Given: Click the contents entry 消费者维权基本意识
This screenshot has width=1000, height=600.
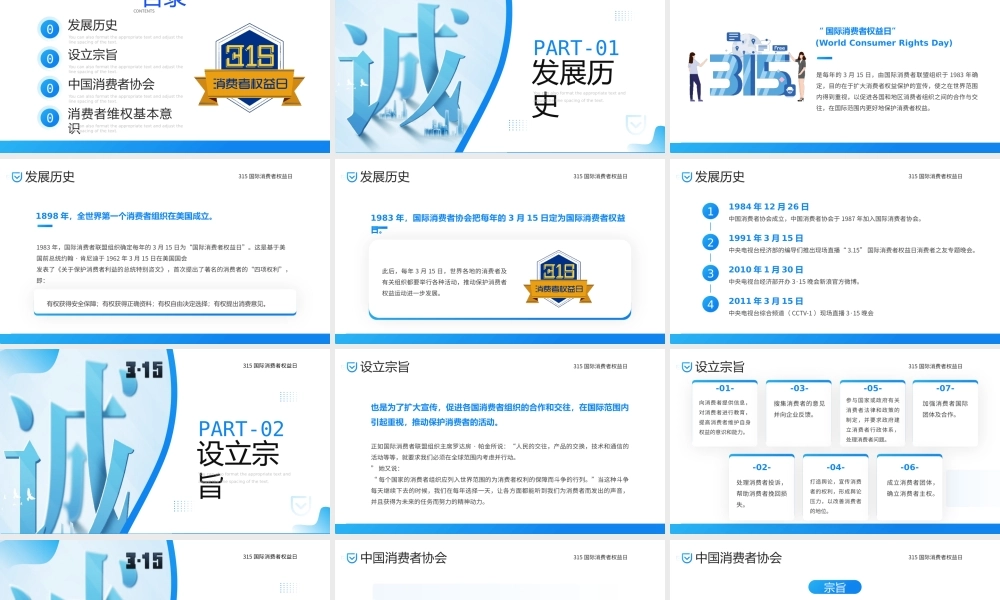Looking at the screenshot, I should [x=120, y=120].
